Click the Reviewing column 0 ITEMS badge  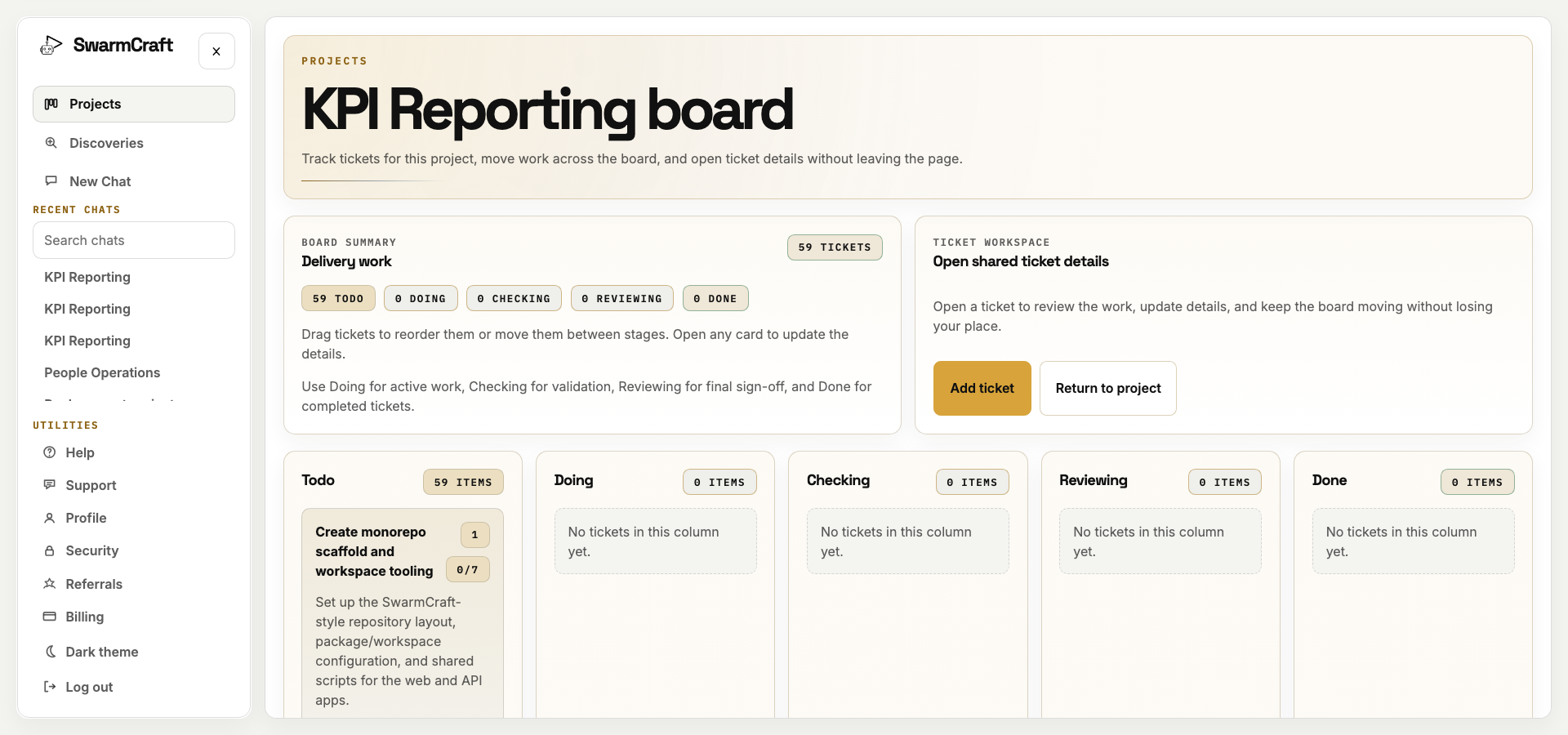(1224, 482)
